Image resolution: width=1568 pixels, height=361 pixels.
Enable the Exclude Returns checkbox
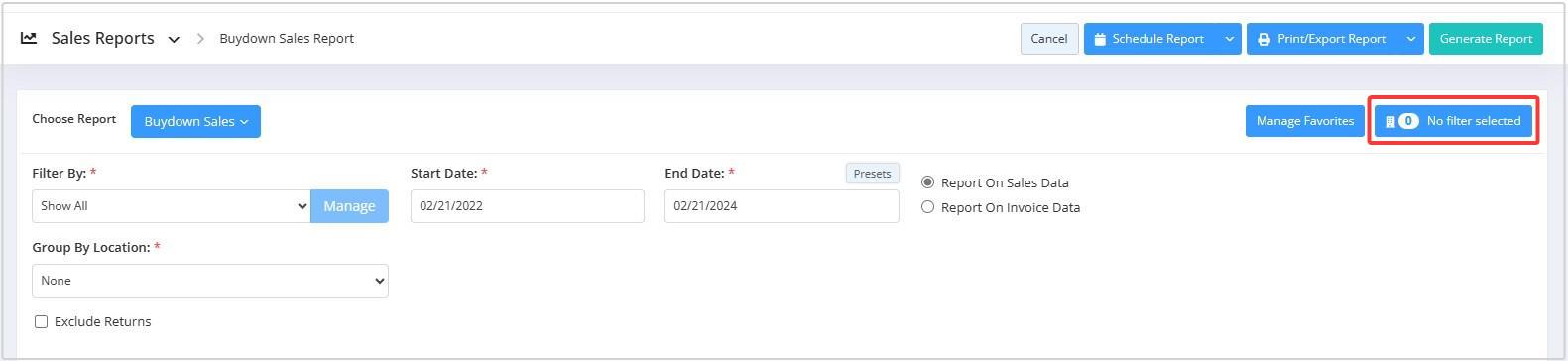pos(42,321)
